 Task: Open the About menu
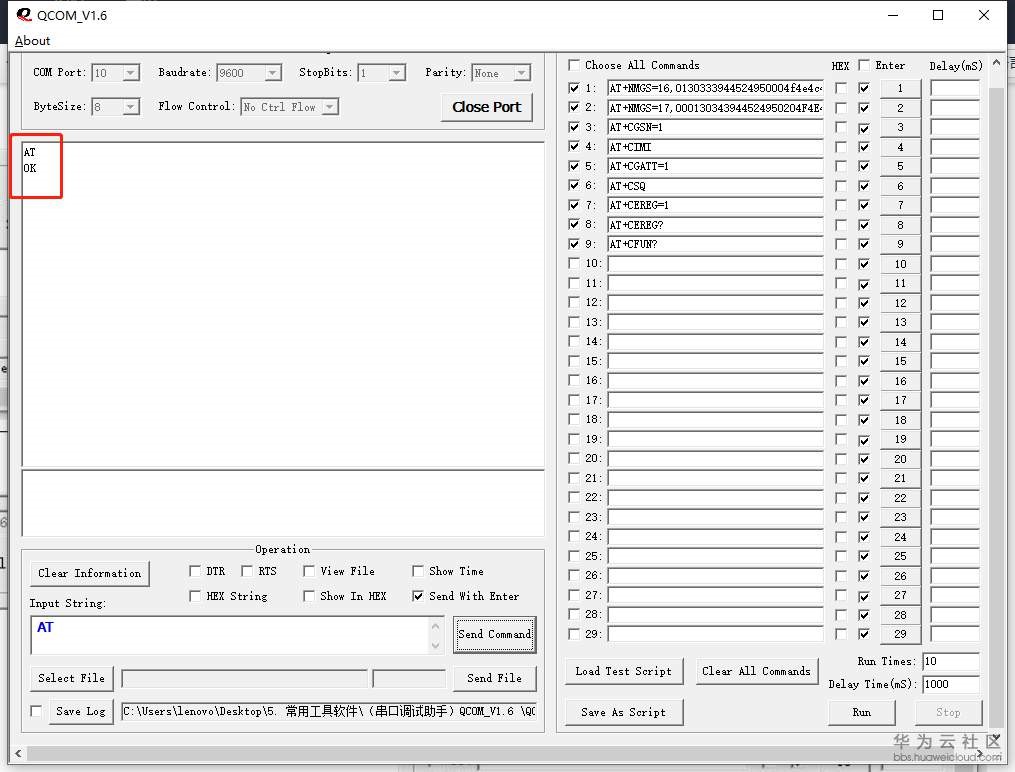click(32, 40)
